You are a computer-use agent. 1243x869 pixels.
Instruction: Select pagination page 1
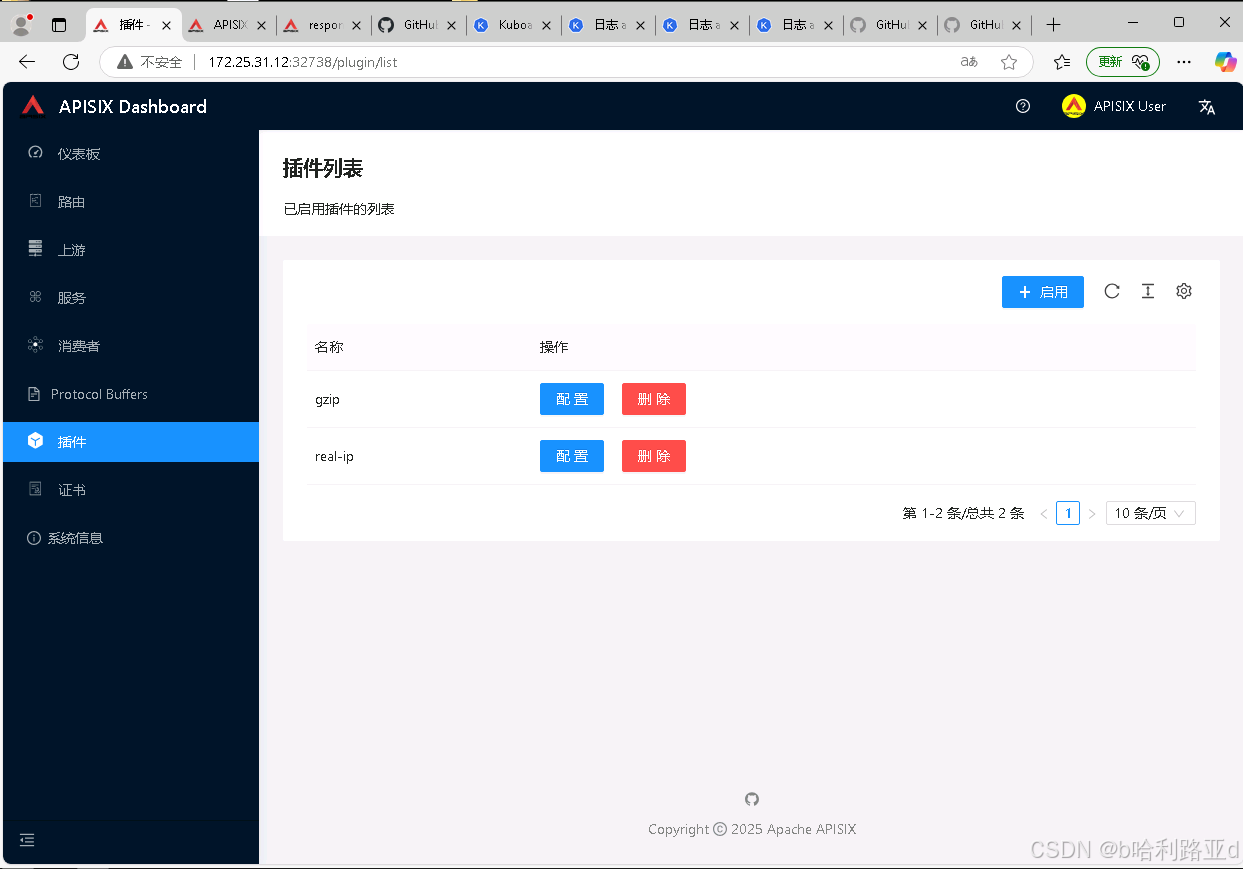1068,513
